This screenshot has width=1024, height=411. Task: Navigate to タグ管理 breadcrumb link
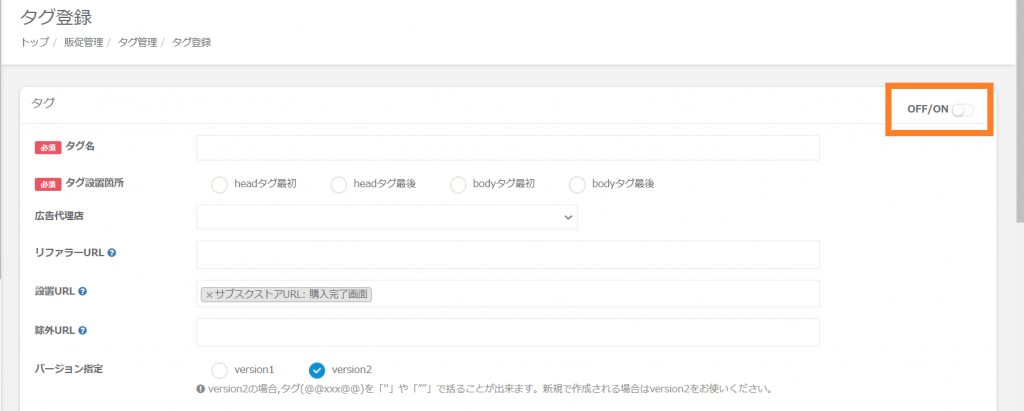[x=137, y=42]
